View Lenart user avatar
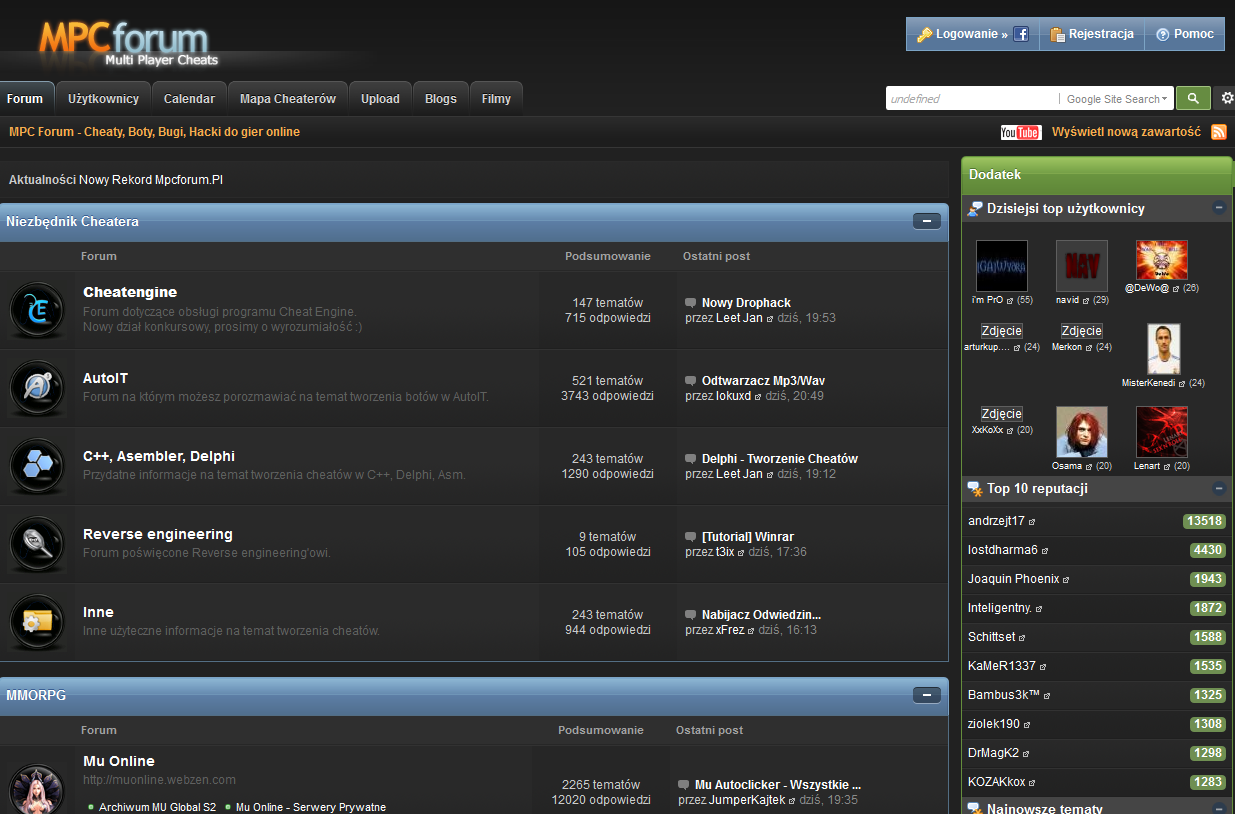The width and height of the screenshot is (1235, 814). pyautogui.click(x=1162, y=432)
